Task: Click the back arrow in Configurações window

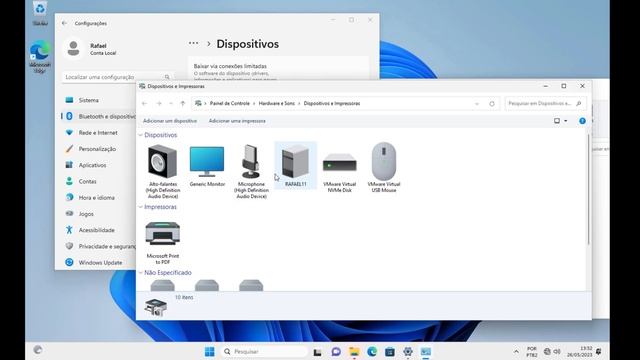Action: tap(64, 23)
